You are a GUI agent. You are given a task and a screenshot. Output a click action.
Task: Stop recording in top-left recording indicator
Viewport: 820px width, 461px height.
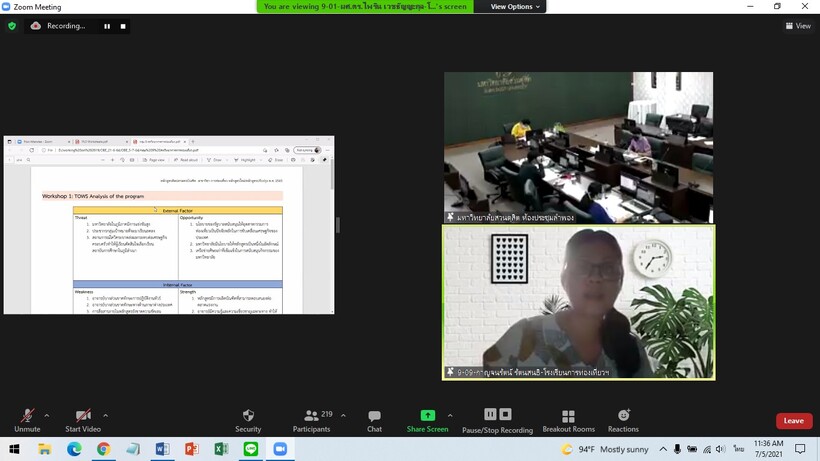123,26
